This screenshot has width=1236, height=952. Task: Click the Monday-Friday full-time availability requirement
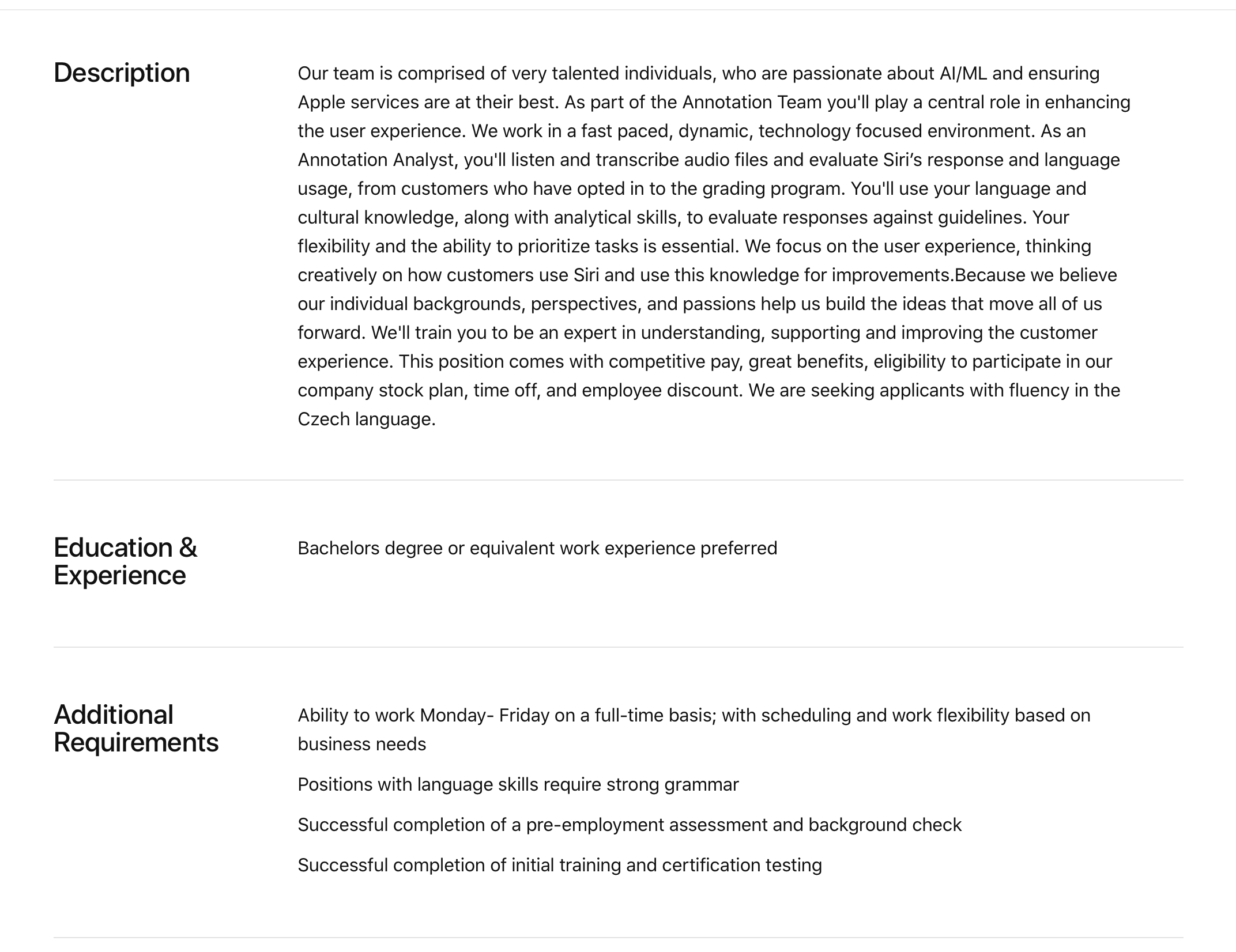(694, 716)
